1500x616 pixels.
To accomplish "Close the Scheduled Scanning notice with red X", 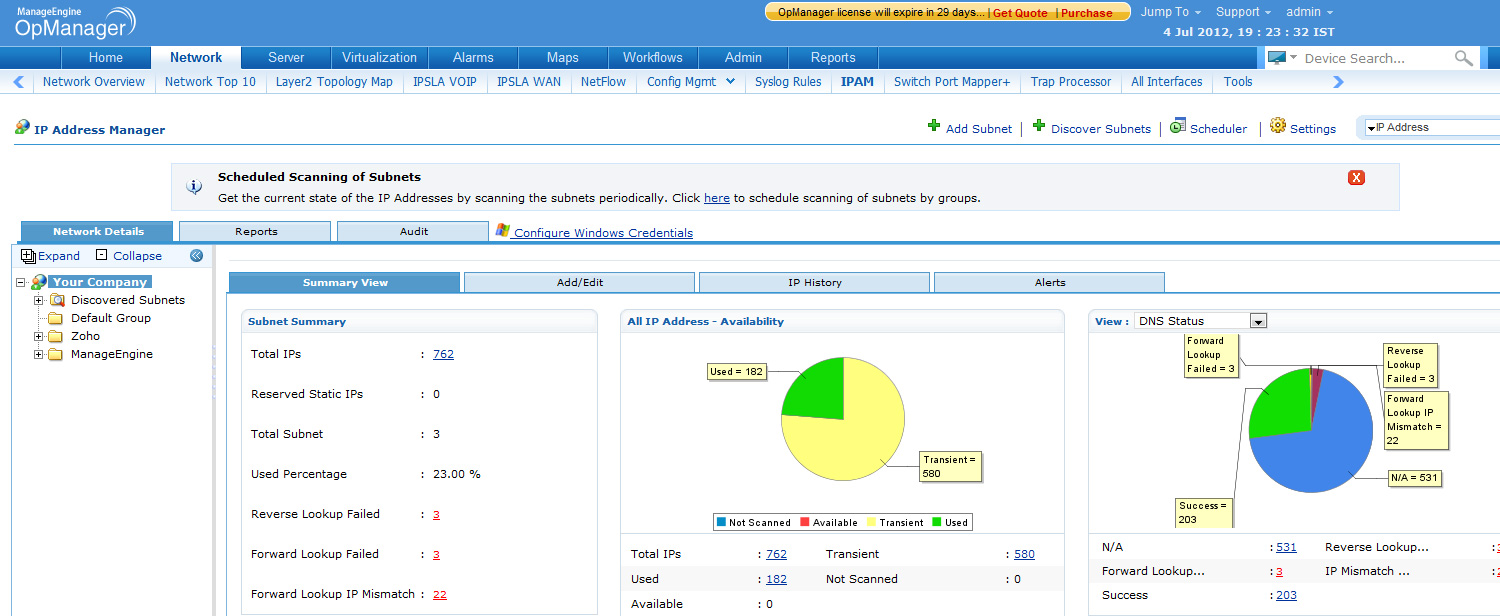I will (1356, 178).
